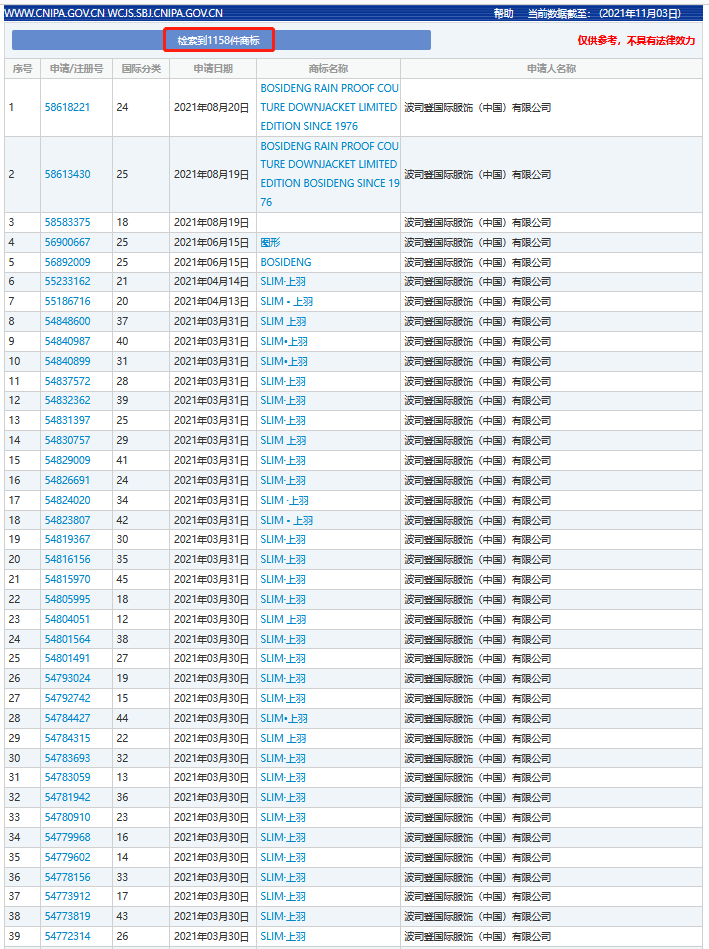The image size is (709, 949).
Task: Open registration number 54772314
Action: click(x=67, y=936)
